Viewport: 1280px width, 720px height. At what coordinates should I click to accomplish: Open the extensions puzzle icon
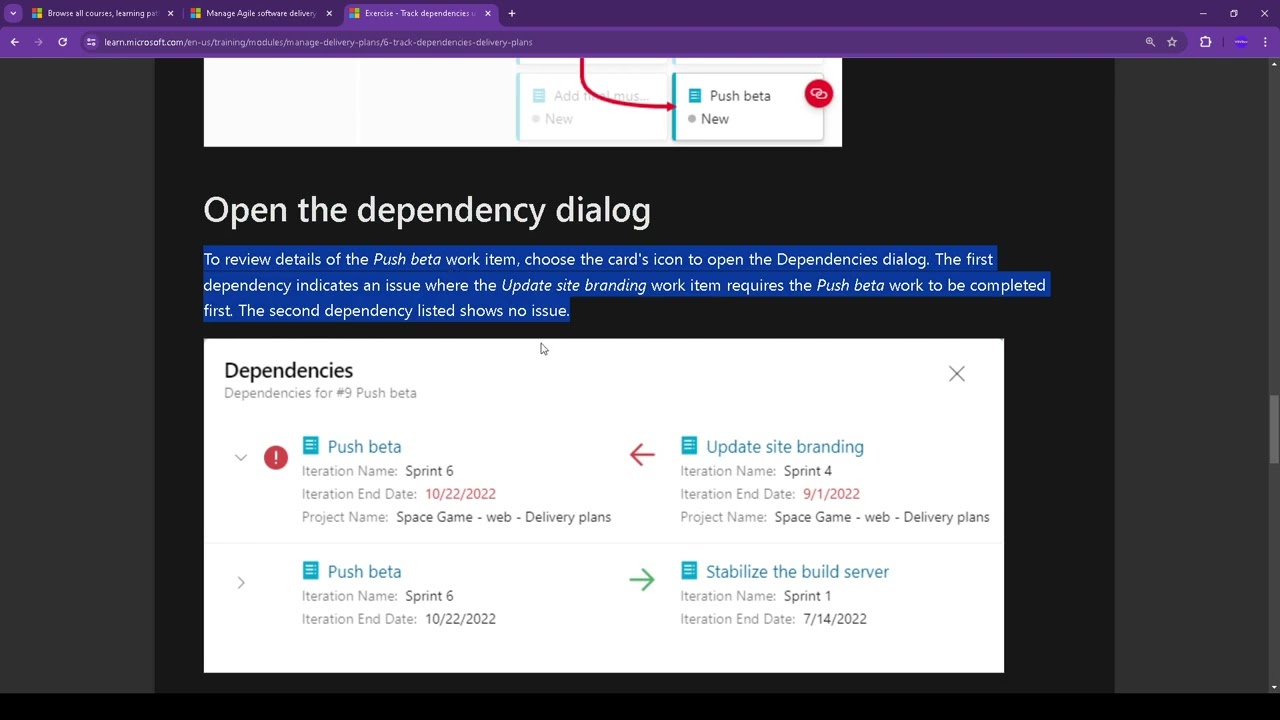click(1205, 42)
